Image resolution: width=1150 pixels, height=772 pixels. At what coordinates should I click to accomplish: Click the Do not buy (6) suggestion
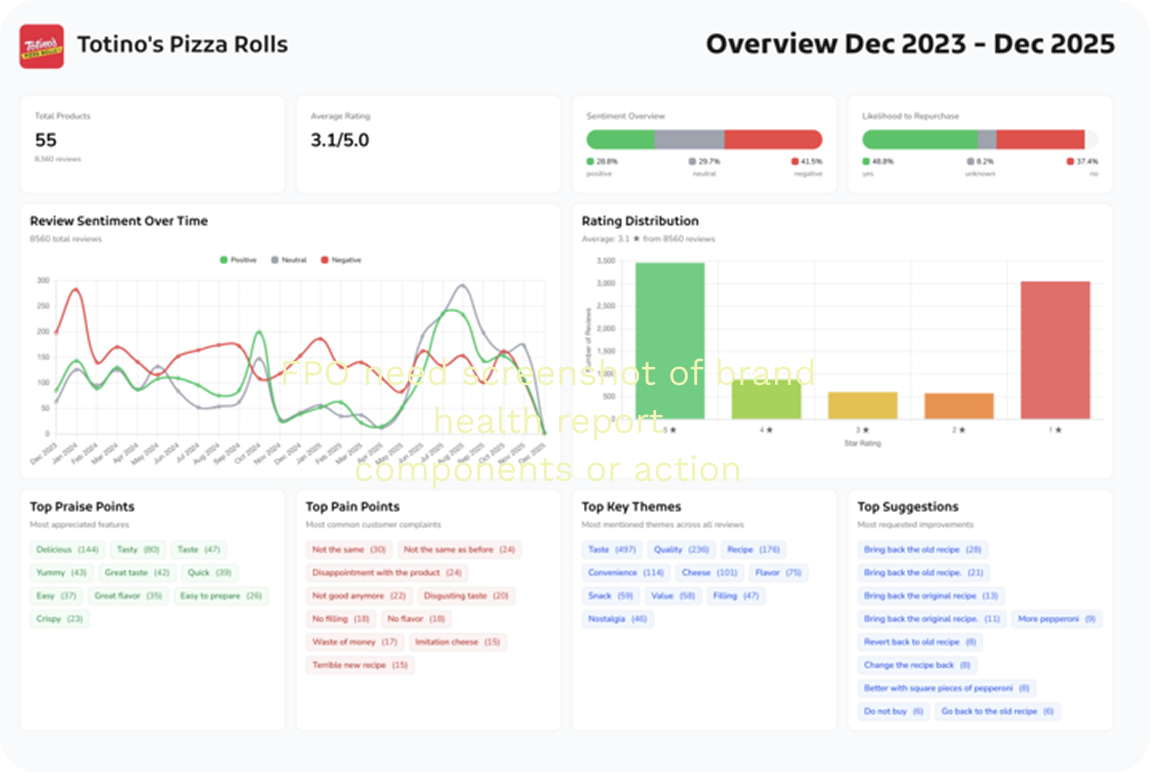(893, 711)
